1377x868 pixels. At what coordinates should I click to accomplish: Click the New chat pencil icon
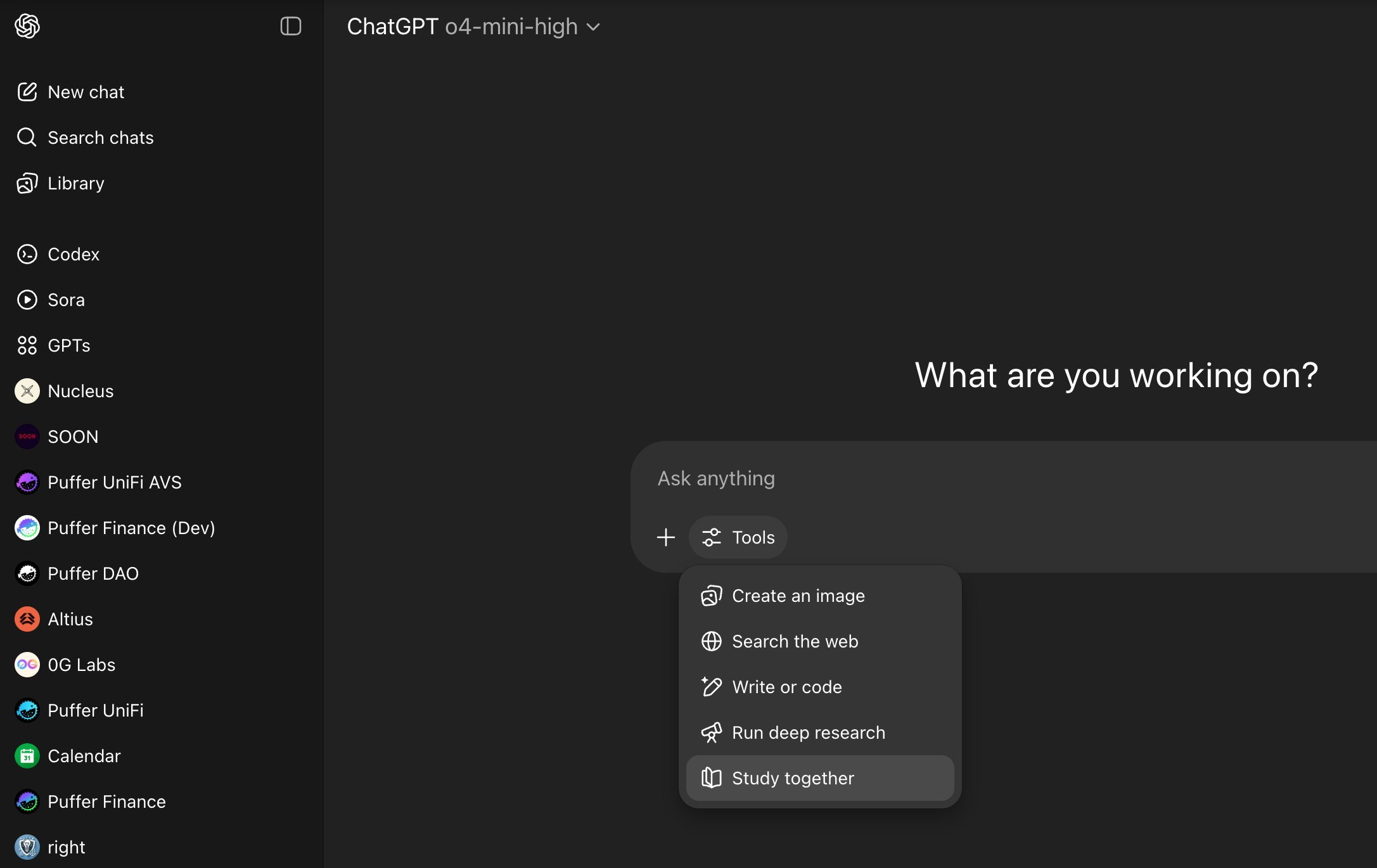[27, 92]
